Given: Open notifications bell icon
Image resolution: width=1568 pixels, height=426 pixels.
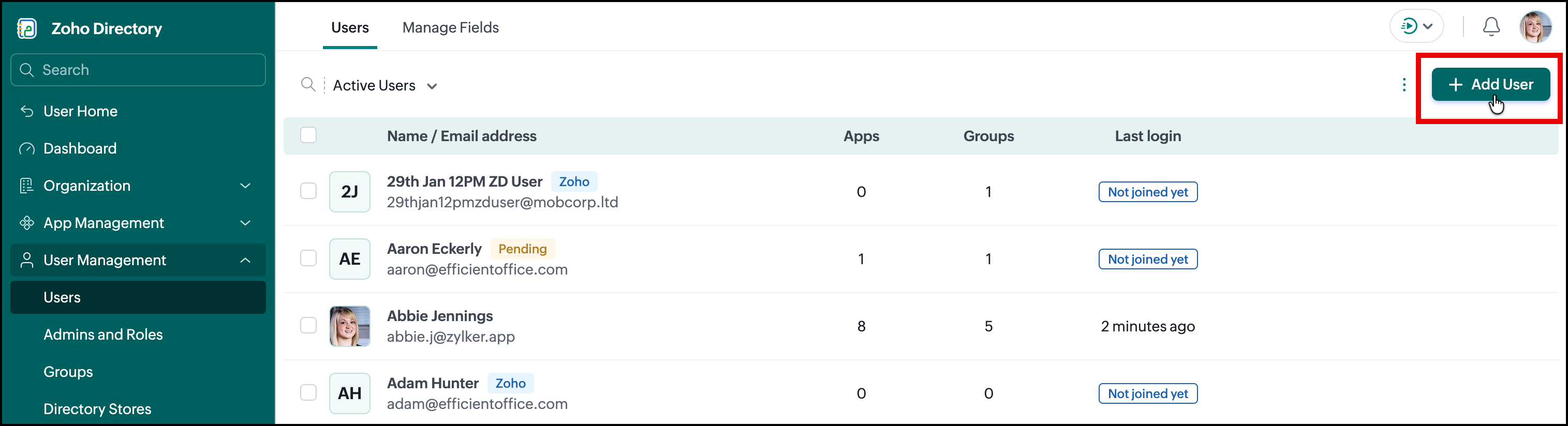Looking at the screenshot, I should pos(1491,27).
